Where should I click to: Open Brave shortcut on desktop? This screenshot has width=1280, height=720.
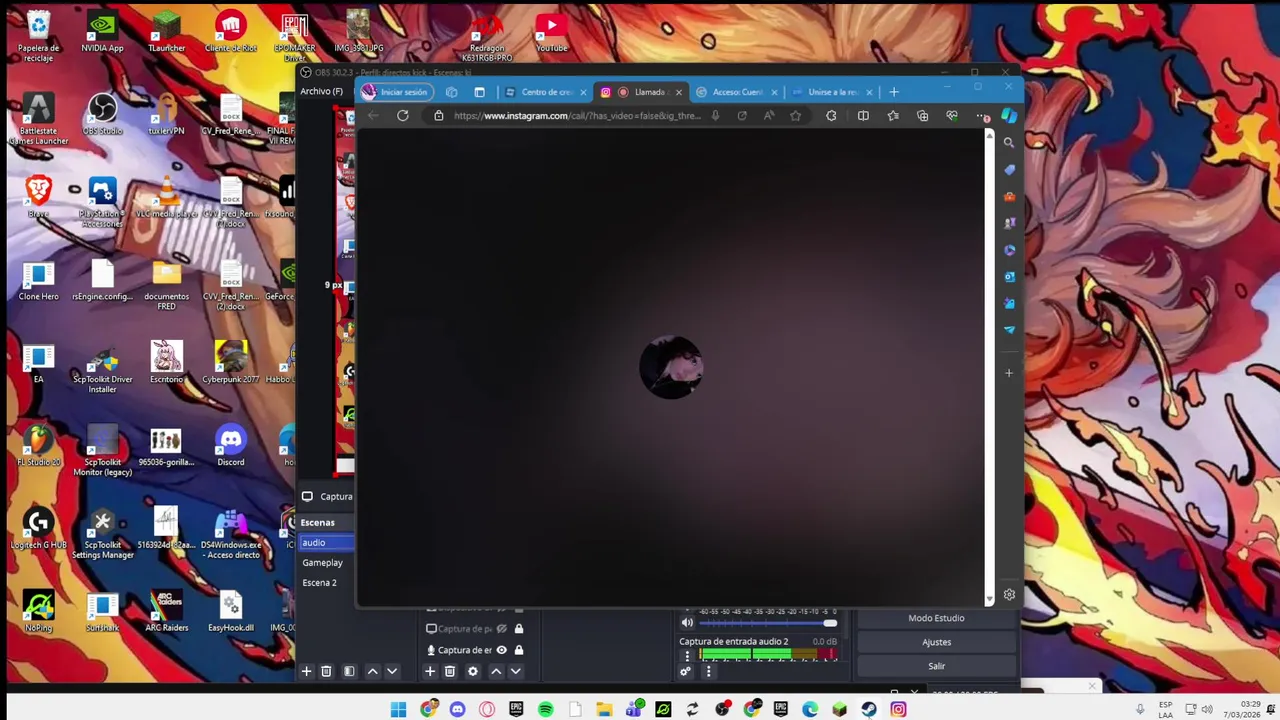(38, 196)
